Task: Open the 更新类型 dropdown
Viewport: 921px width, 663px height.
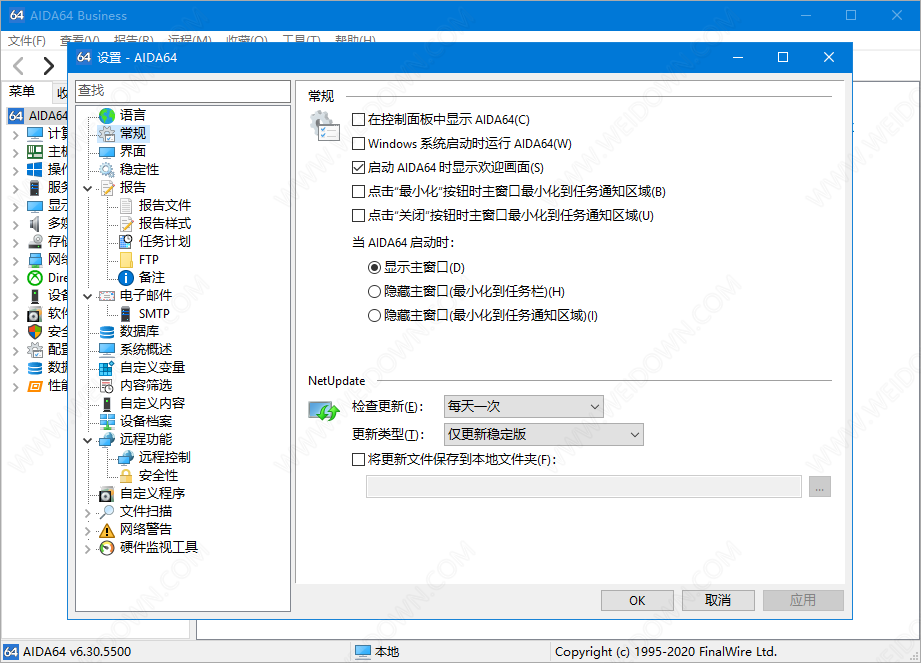Action: (544, 435)
